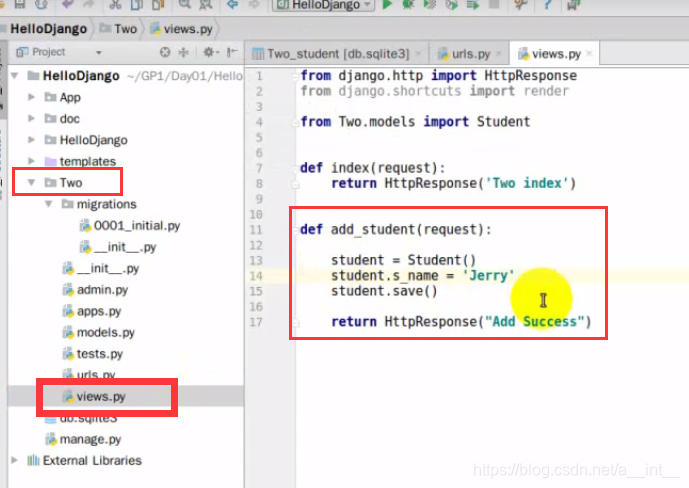Screen dimensions: 689x488
Task: Expand the HelloDjango subfolder arrow
Action: 31,140
